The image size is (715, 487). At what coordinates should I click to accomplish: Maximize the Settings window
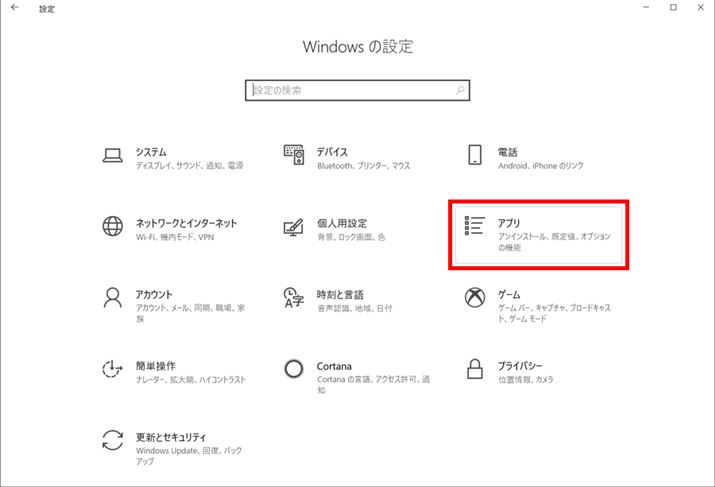(x=673, y=7)
